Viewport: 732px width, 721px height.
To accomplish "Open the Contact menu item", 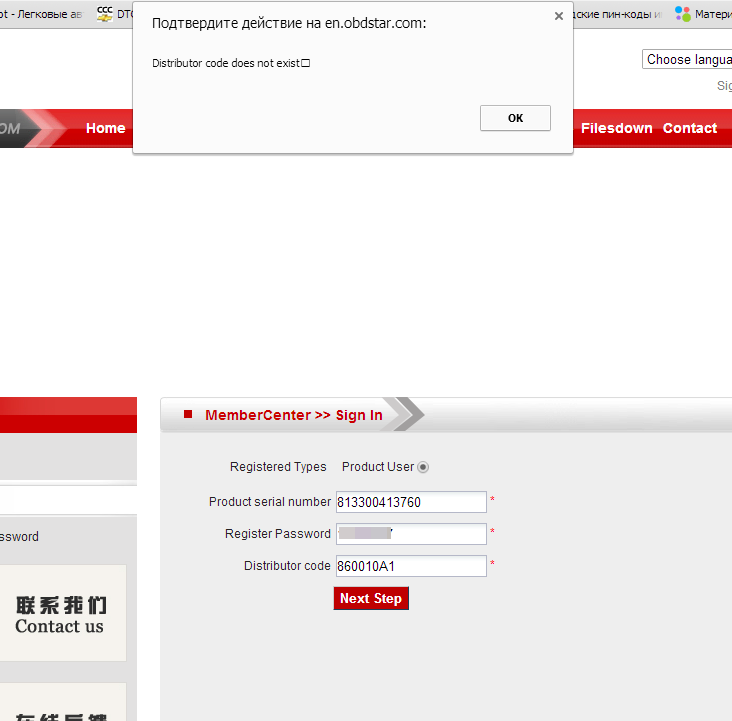I will point(690,128).
